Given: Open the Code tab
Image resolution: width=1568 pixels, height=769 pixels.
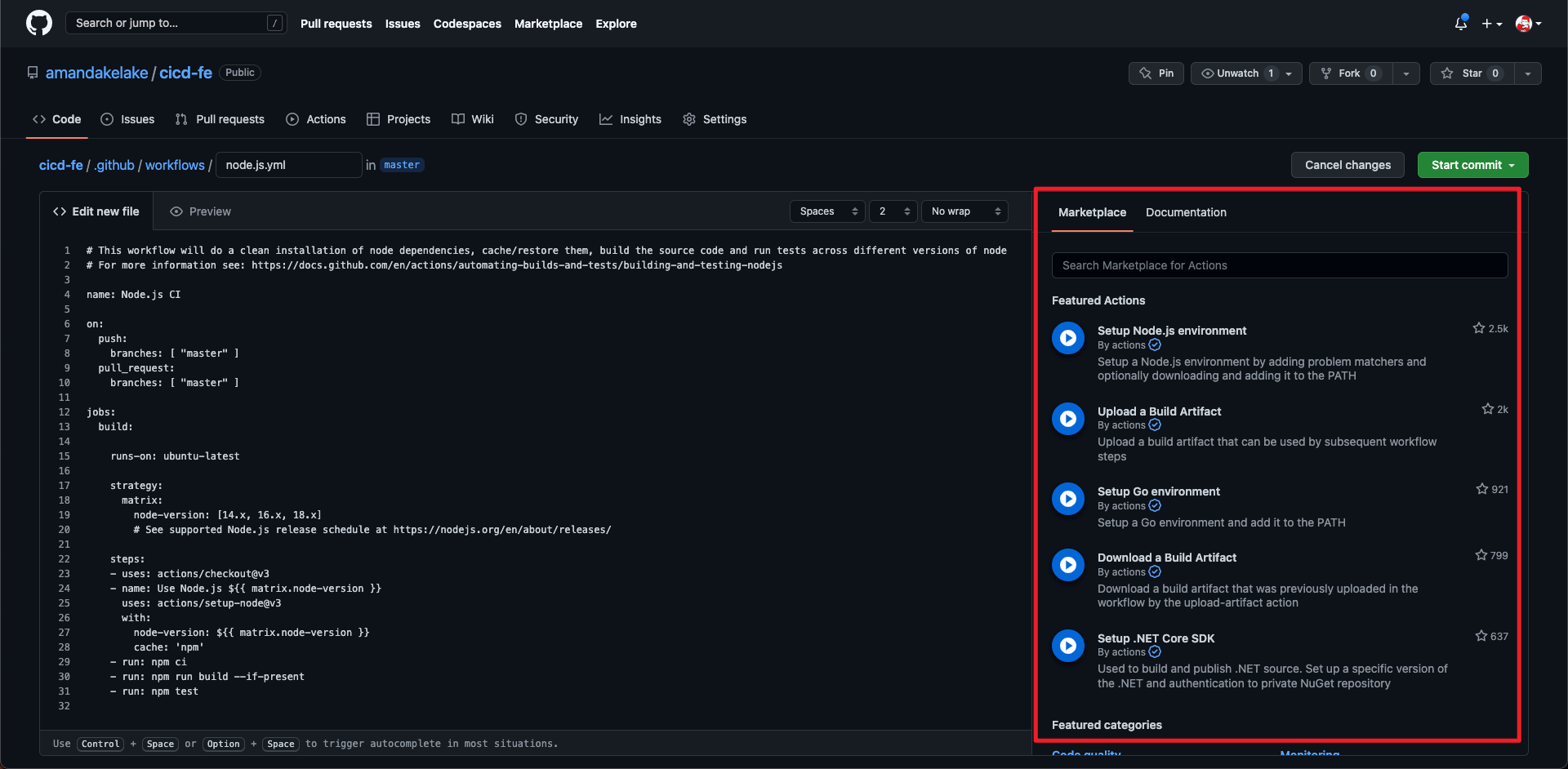Looking at the screenshot, I should pos(56,119).
